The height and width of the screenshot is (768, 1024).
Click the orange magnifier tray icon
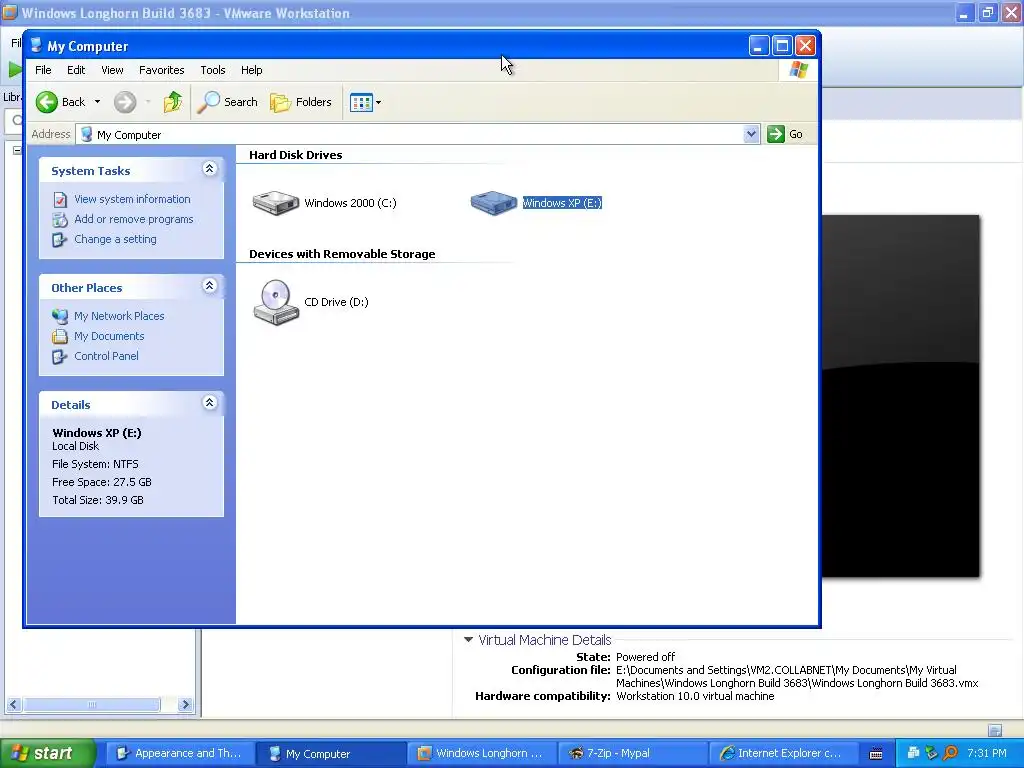(950, 753)
